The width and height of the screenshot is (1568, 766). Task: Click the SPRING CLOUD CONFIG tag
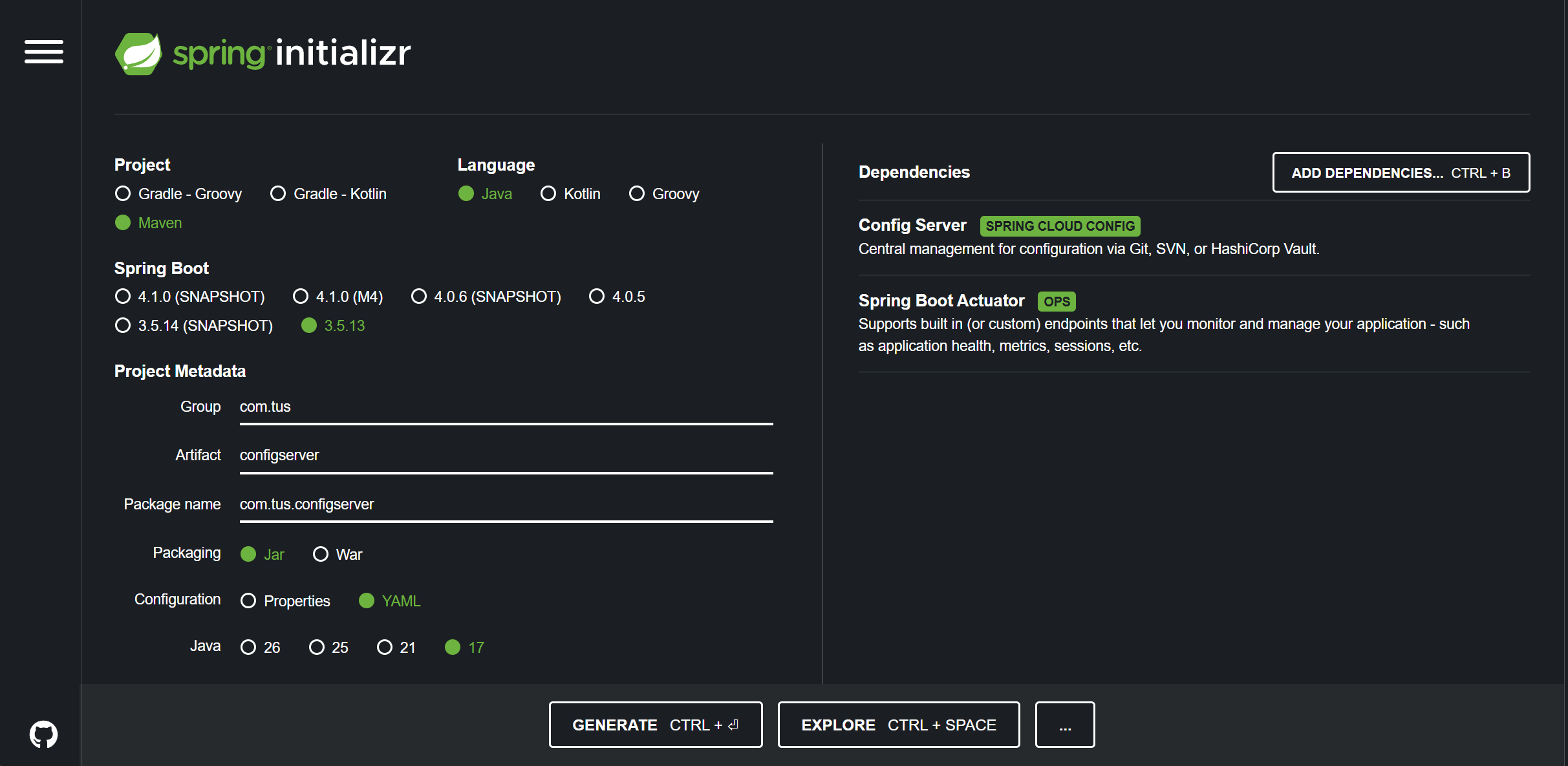click(x=1060, y=226)
